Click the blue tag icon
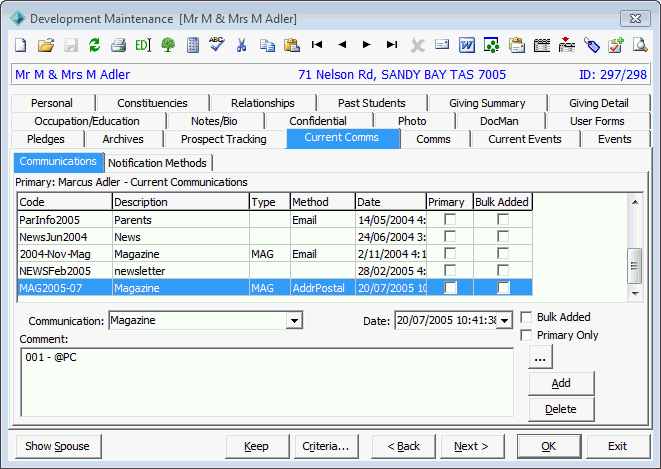 (x=591, y=45)
